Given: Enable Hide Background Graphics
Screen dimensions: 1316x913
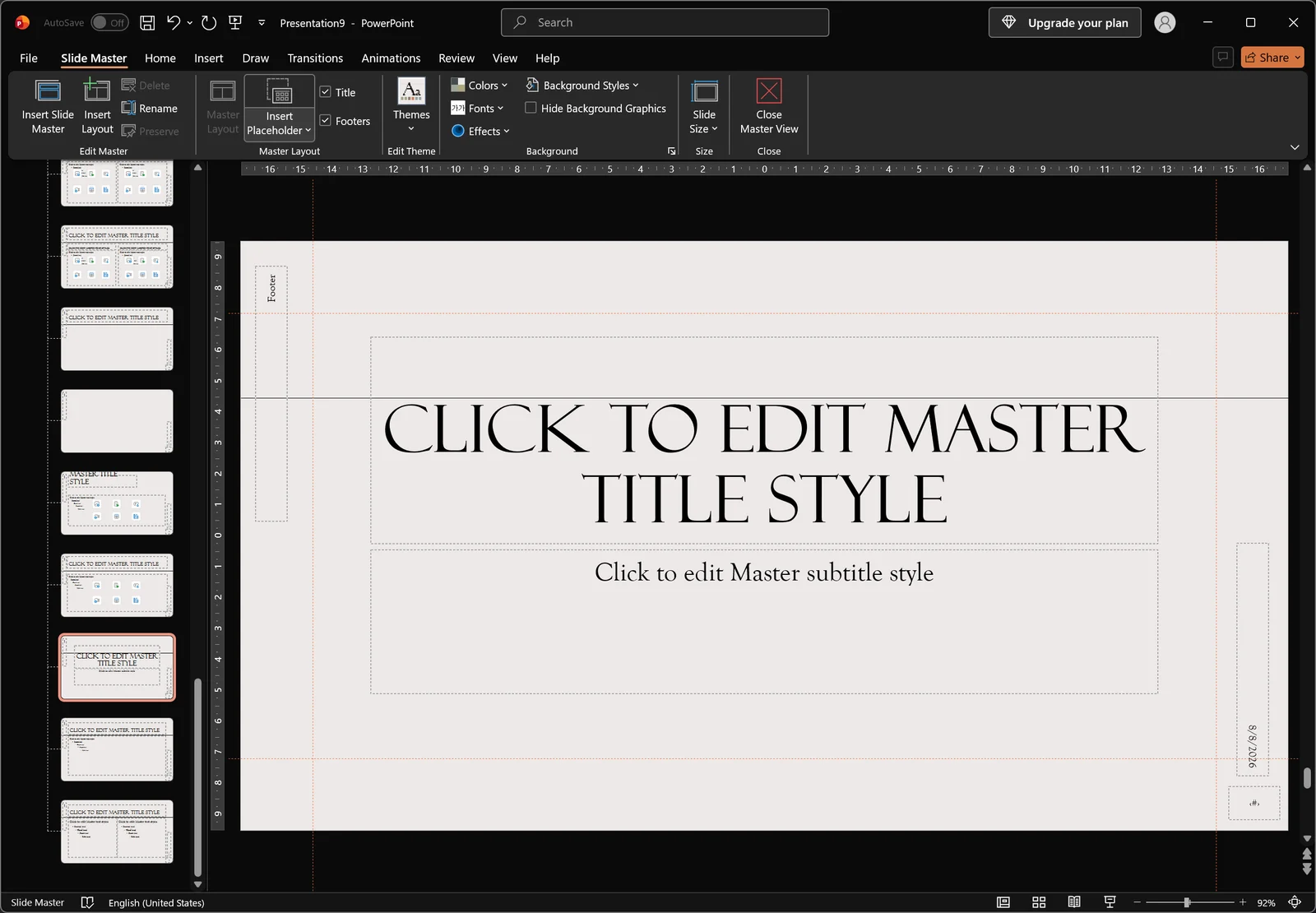Looking at the screenshot, I should tap(531, 108).
